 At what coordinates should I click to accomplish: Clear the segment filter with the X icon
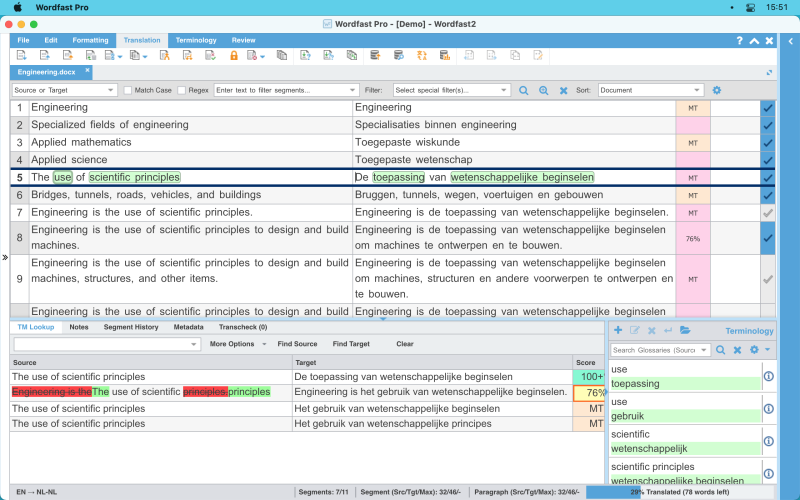pyautogui.click(x=563, y=90)
